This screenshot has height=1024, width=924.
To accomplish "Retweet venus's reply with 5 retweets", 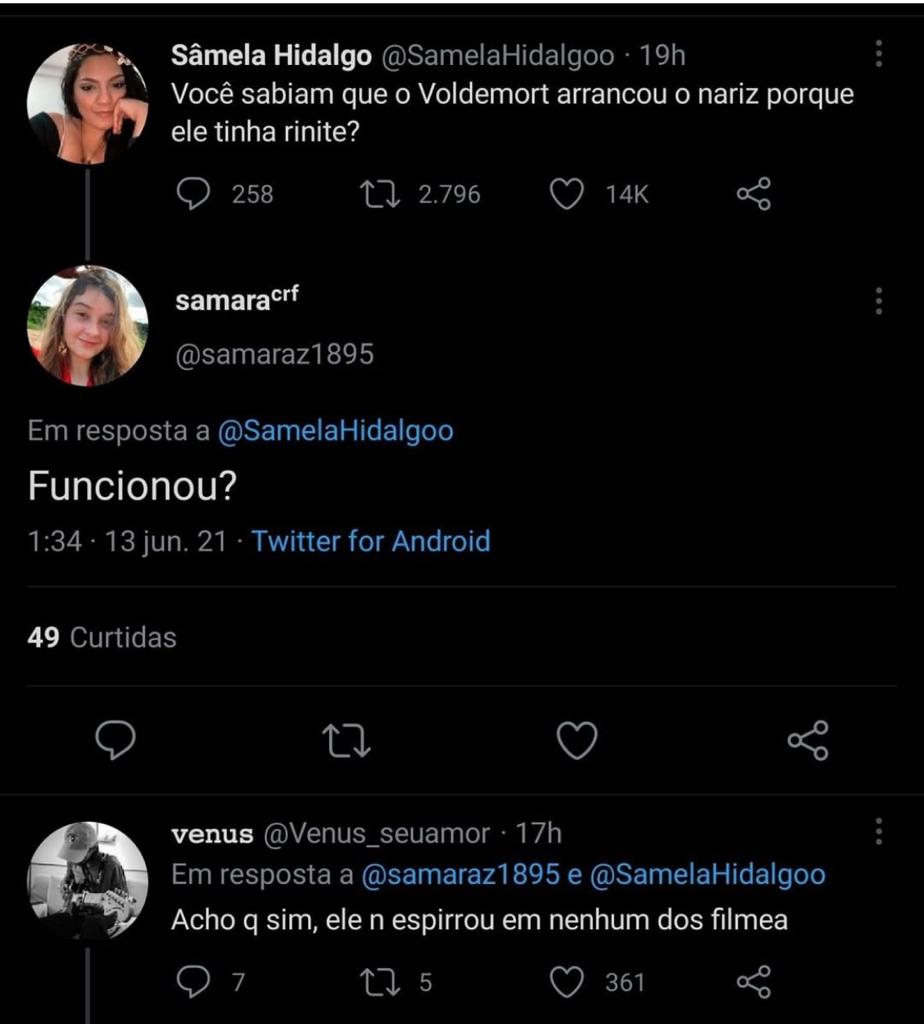I will 380,982.
